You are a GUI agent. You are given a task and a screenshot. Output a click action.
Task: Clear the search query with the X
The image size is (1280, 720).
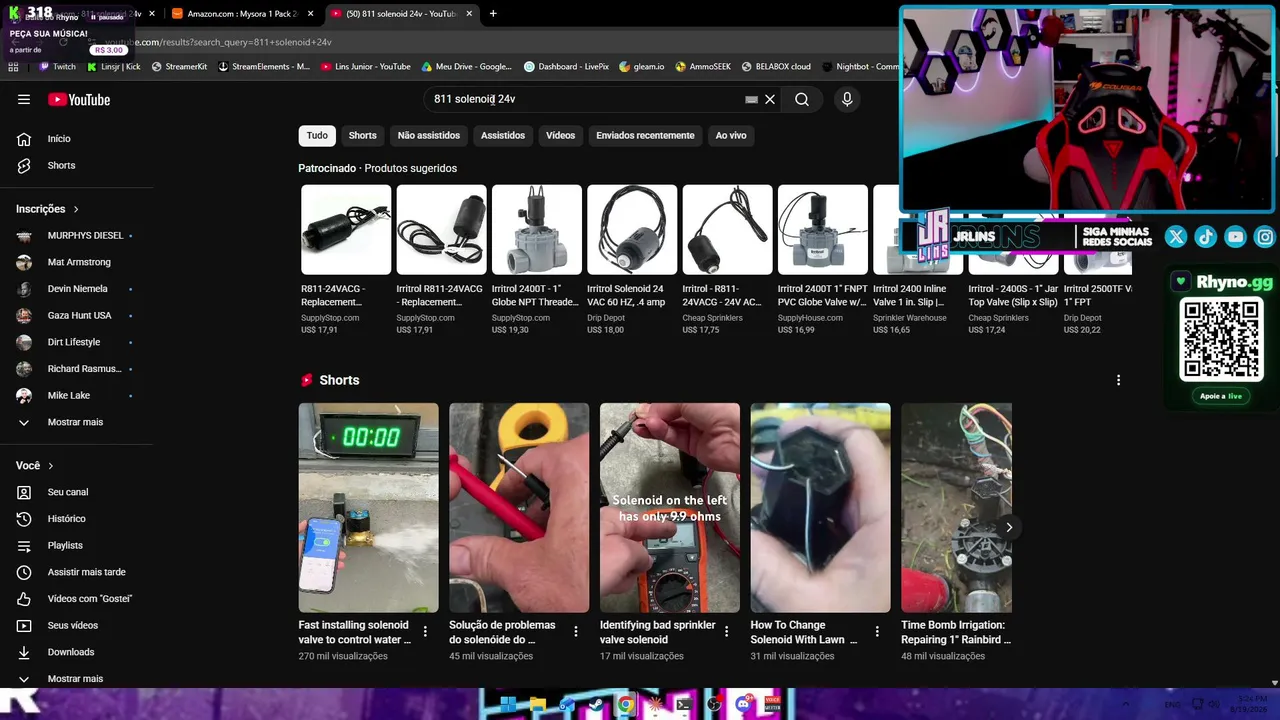pyautogui.click(x=770, y=99)
